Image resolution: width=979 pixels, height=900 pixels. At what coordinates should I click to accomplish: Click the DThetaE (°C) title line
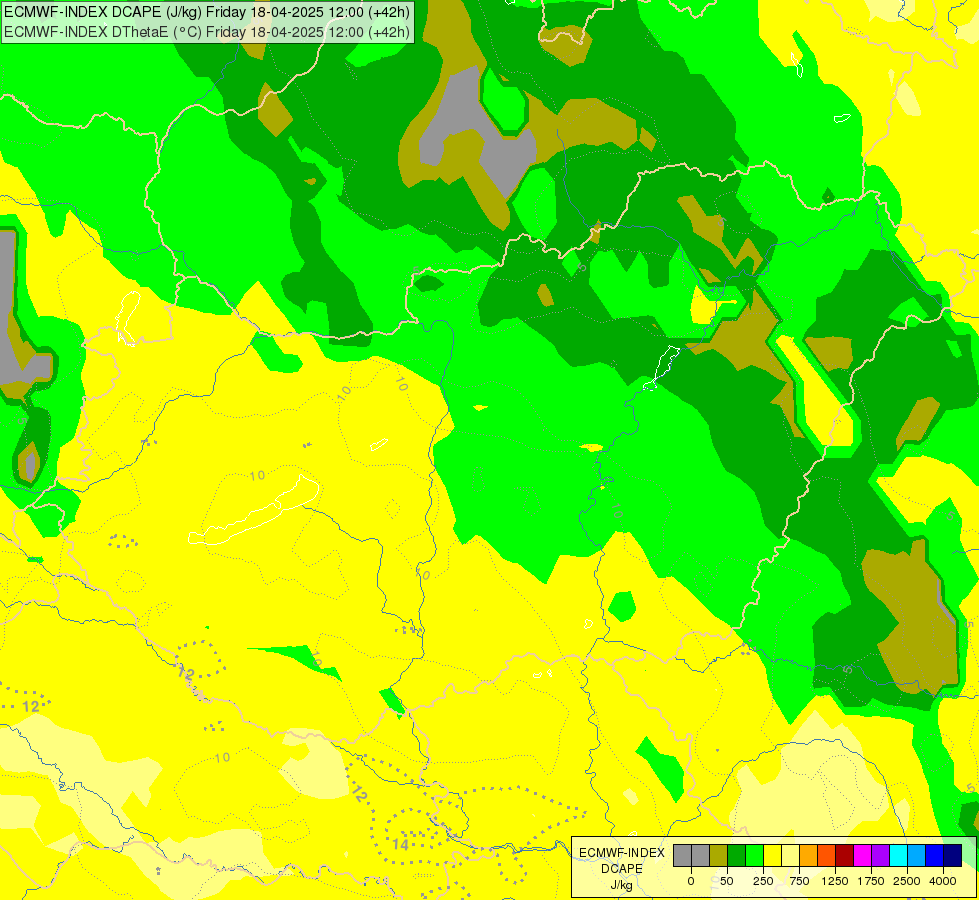click(x=207, y=31)
